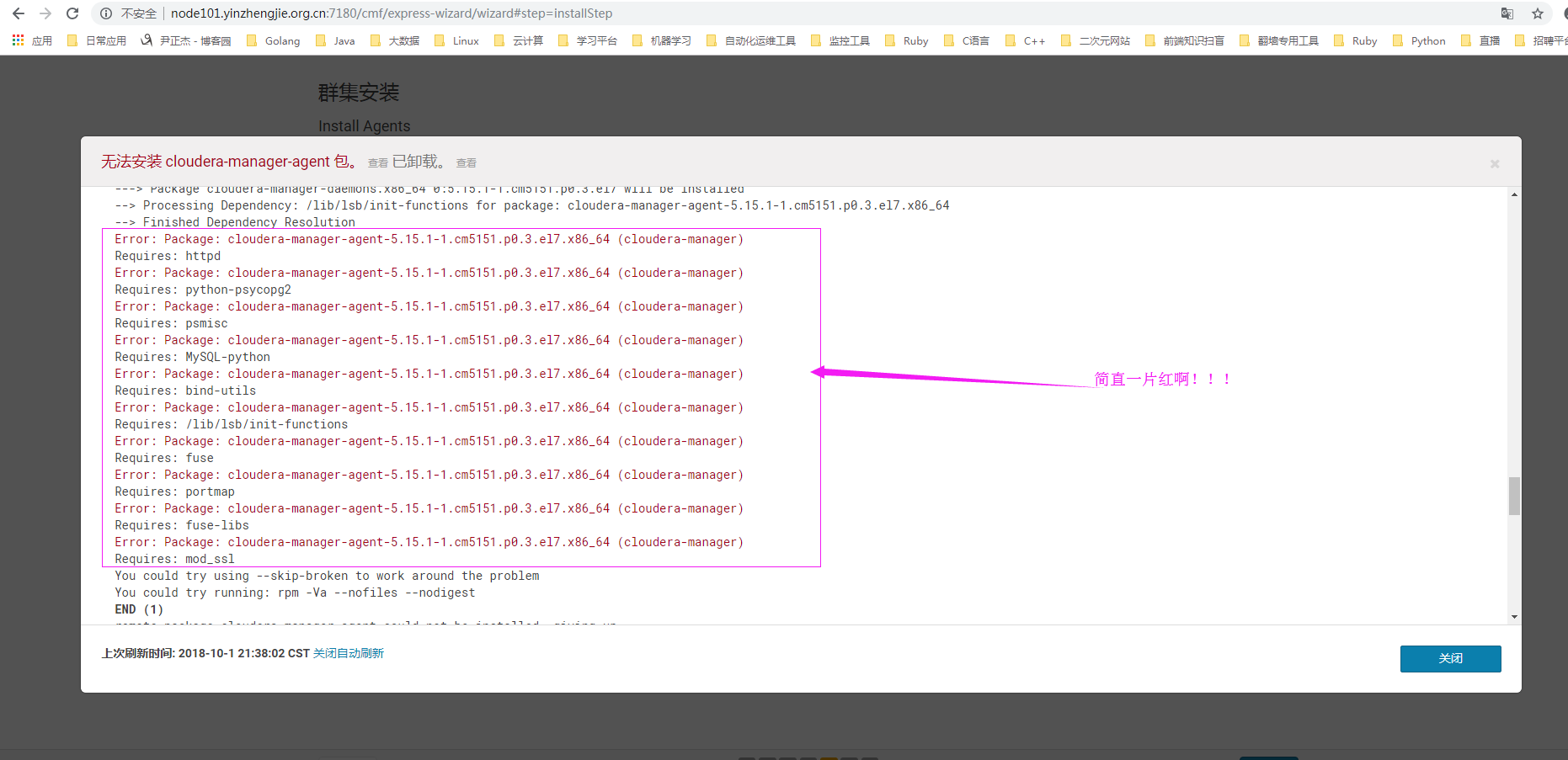Click first 查看 link after agent error
The height and width of the screenshot is (760, 1568).
click(378, 163)
